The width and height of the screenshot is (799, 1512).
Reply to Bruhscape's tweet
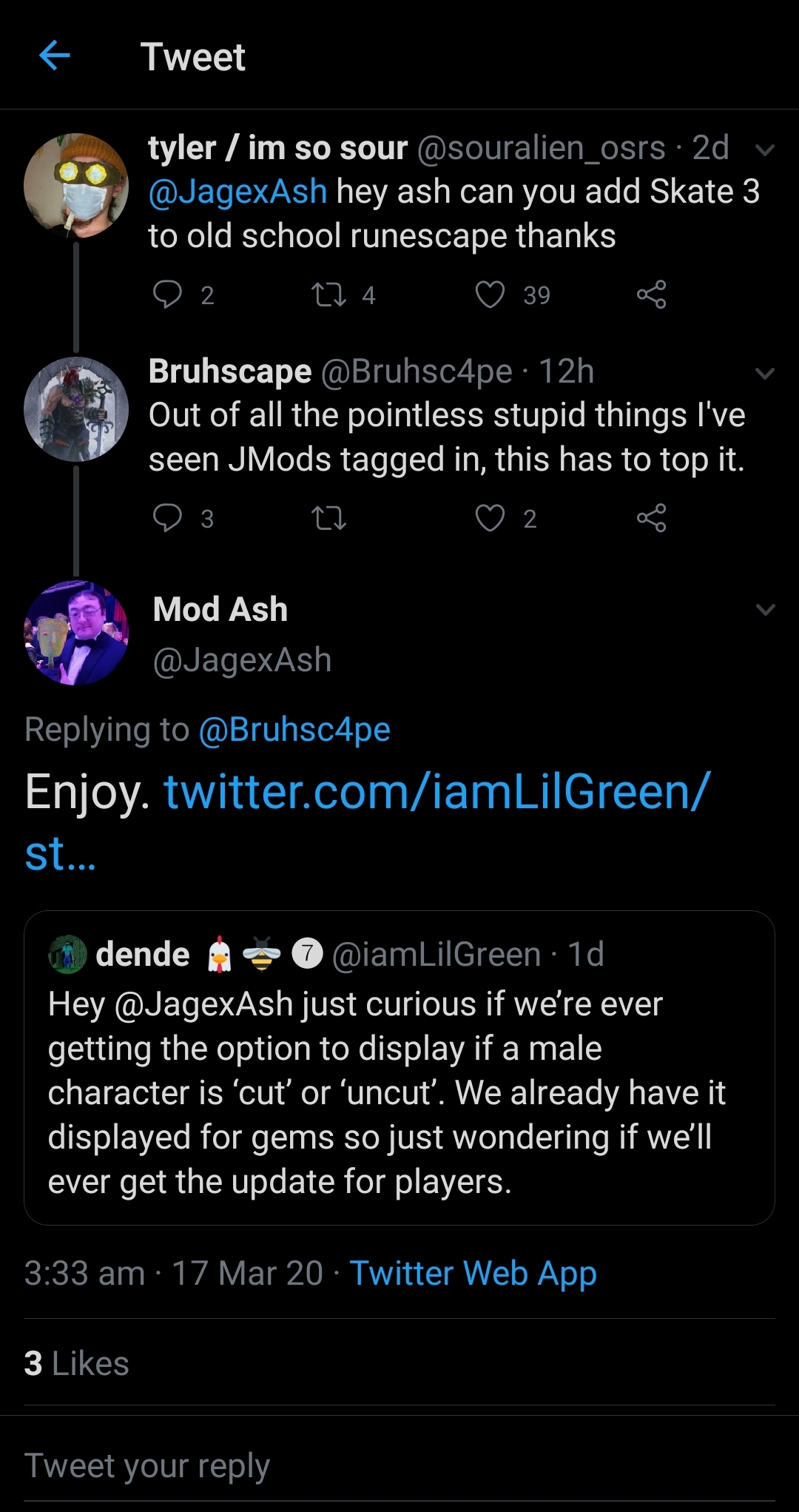coord(167,518)
